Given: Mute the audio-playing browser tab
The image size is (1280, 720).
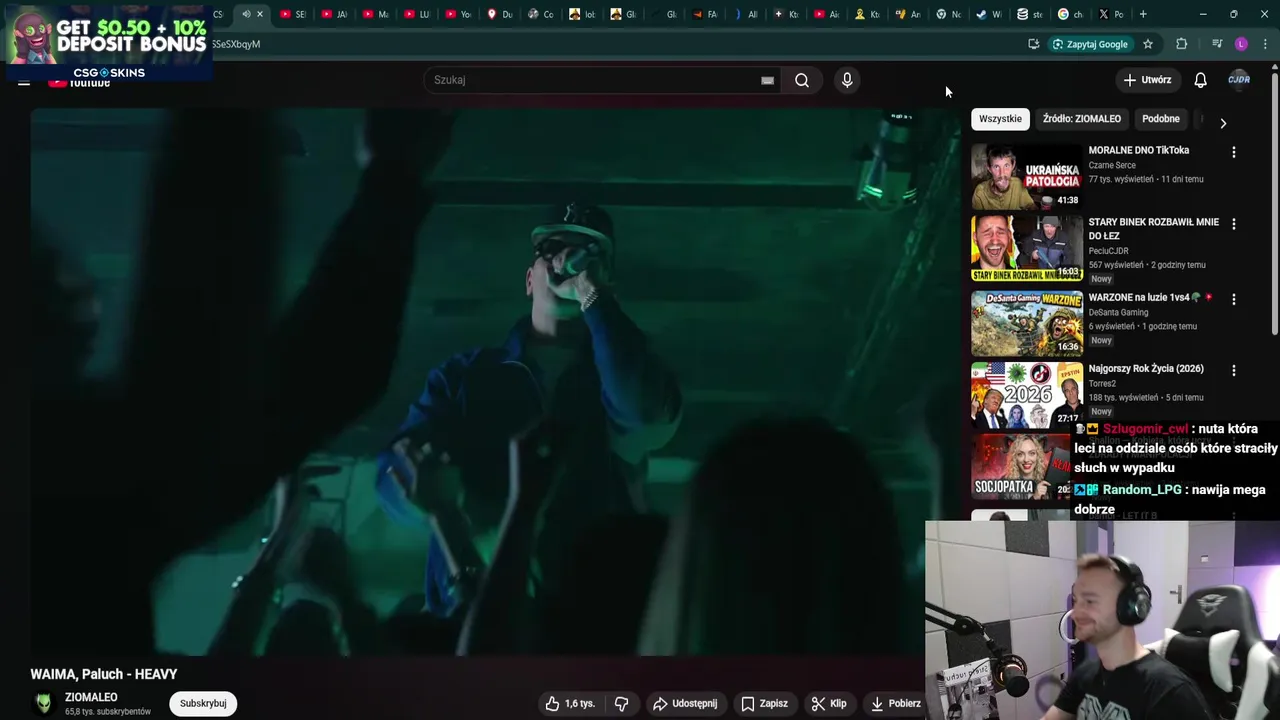Looking at the screenshot, I should tap(245, 14).
